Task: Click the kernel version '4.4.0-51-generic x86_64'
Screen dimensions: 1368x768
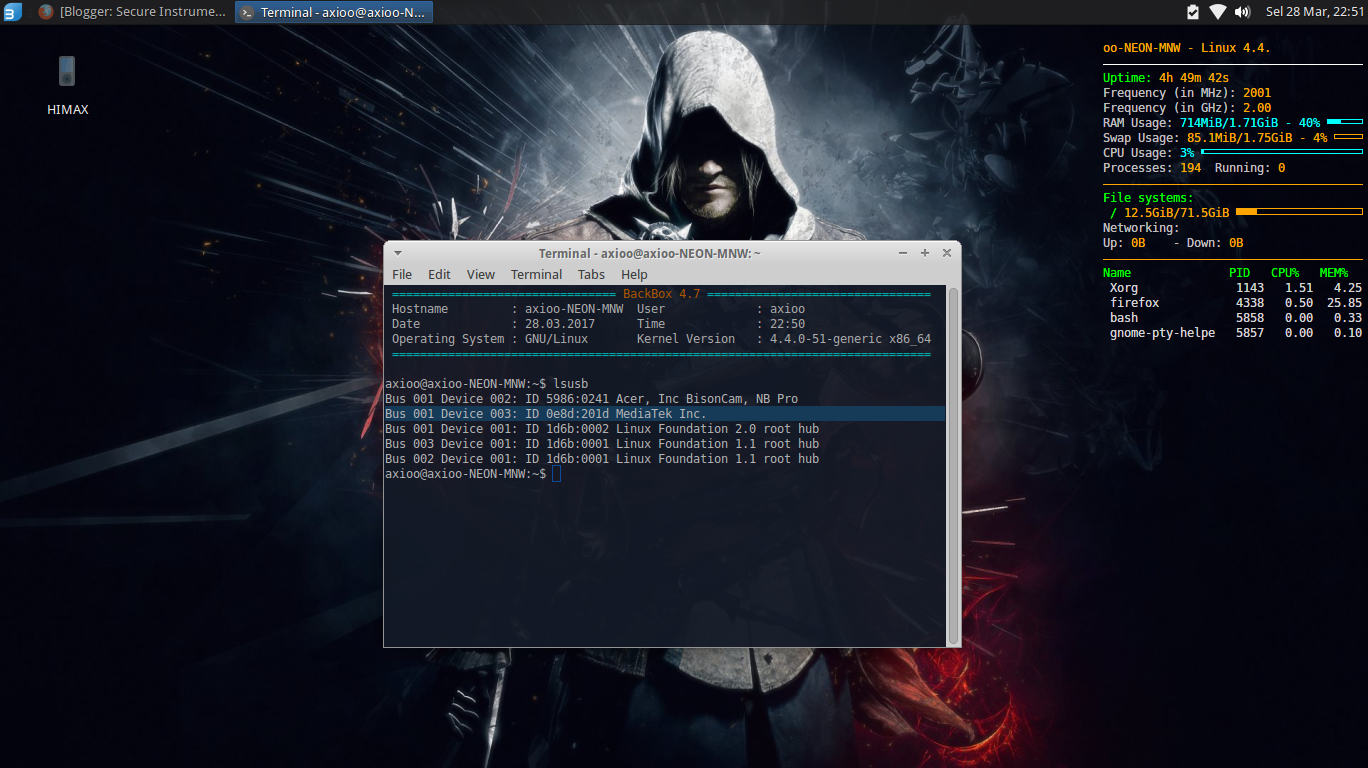Action: [x=850, y=339]
